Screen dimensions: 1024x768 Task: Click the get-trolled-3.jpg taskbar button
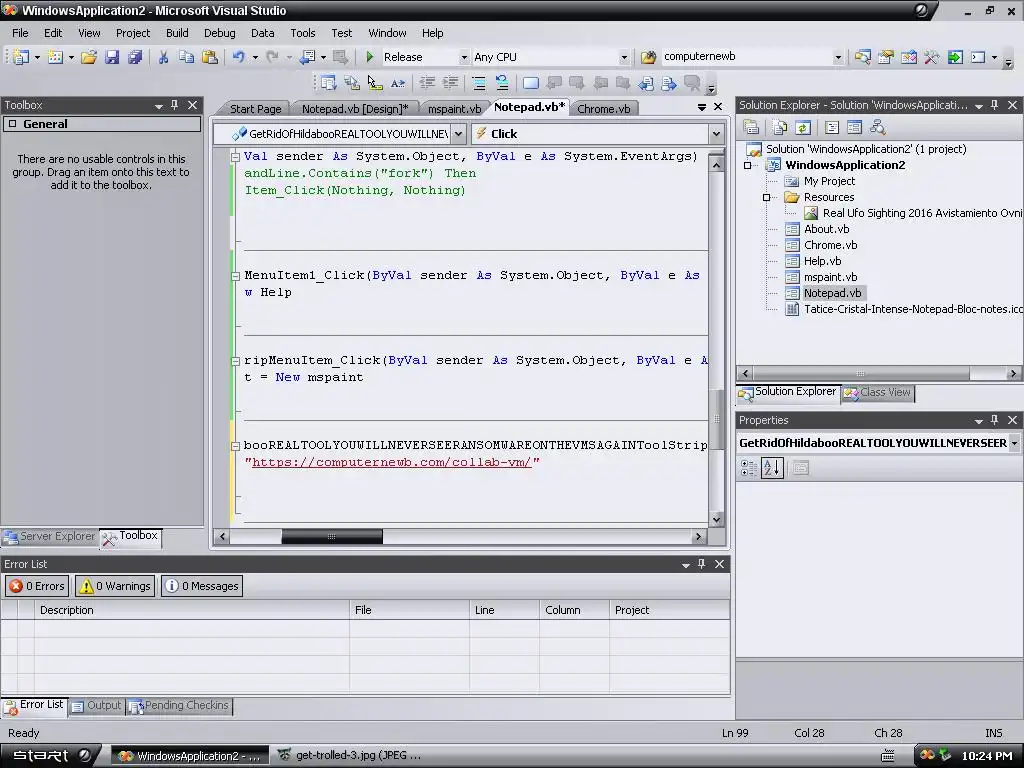pyautogui.click(x=351, y=756)
